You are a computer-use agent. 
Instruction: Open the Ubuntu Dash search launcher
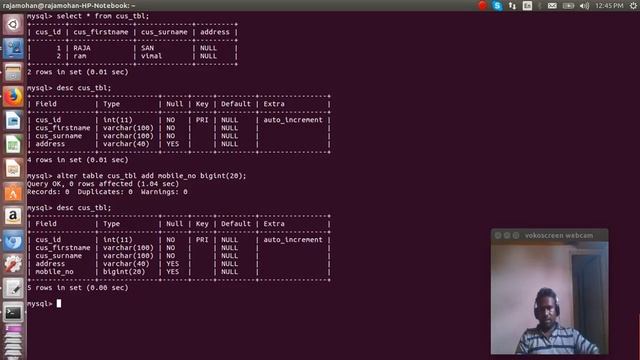(x=13, y=24)
